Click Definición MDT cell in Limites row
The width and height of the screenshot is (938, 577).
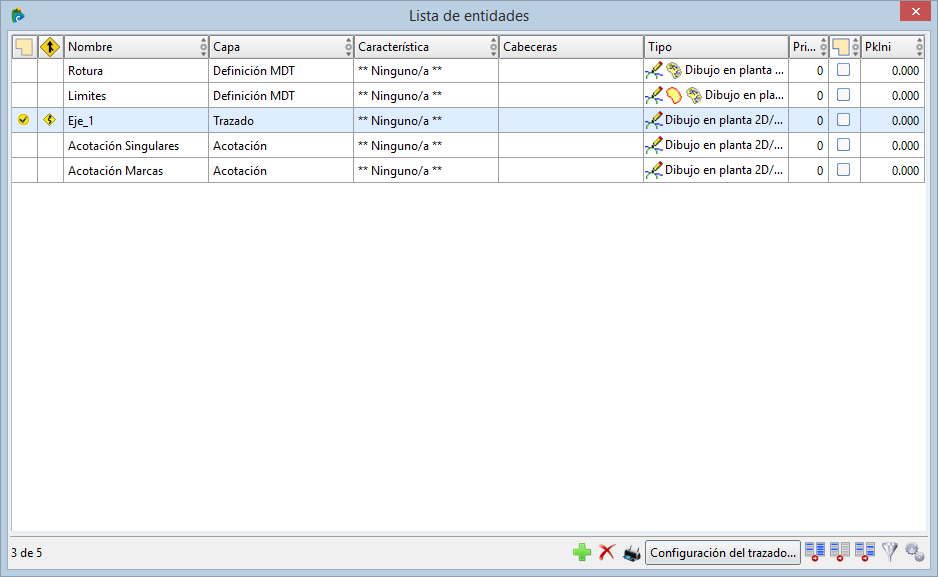pos(281,96)
